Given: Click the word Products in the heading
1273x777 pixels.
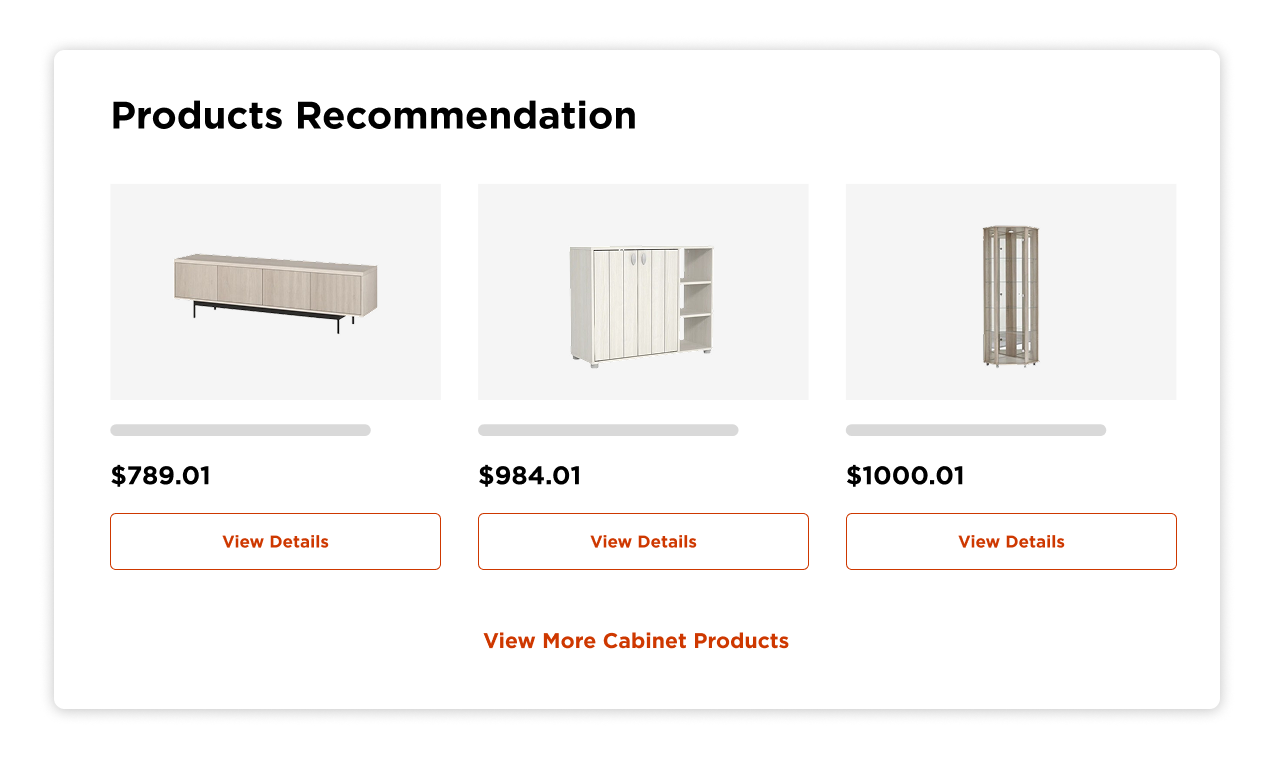Looking at the screenshot, I should [x=197, y=116].
